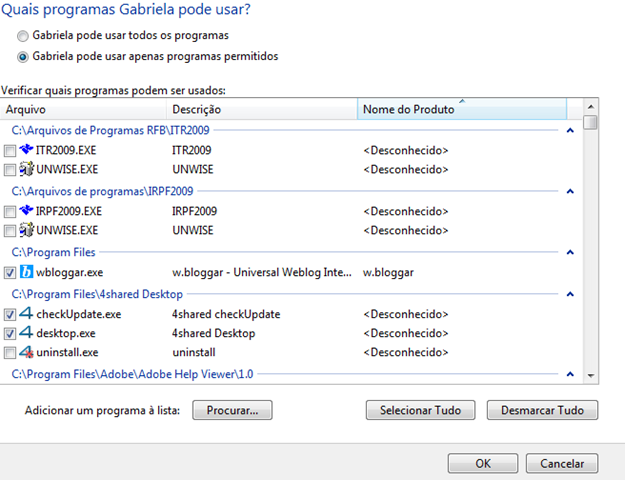
Task: Uncheck the wbloggar.exe checkbox
Action: coord(10,273)
